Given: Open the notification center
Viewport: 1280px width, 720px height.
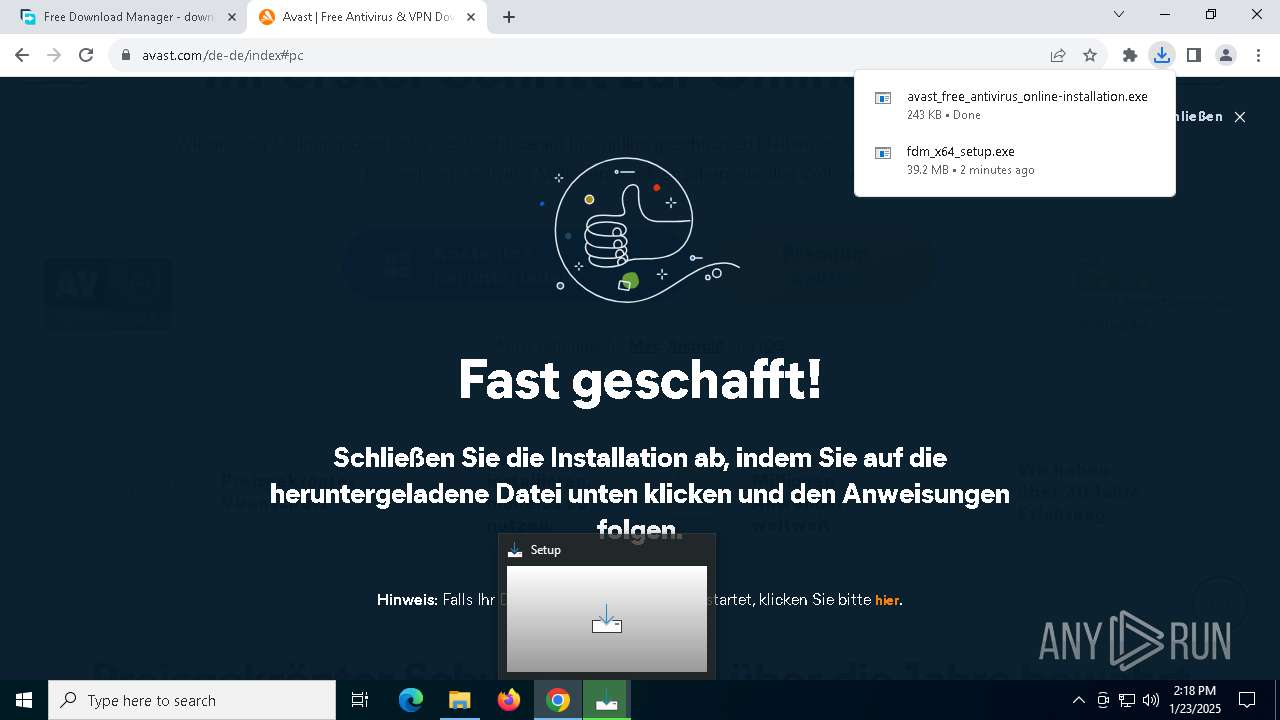Looking at the screenshot, I should 1247,700.
